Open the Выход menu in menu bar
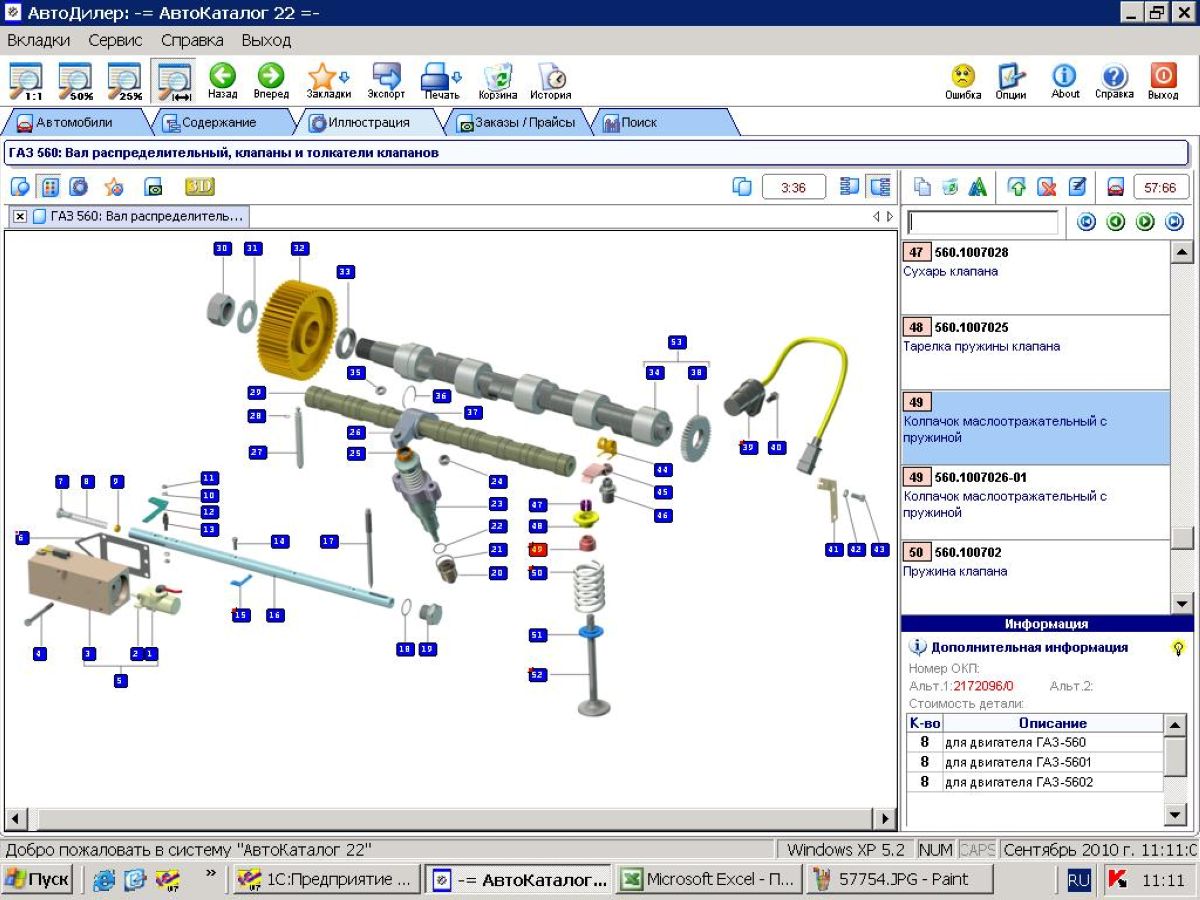The image size is (1200, 900). tap(266, 41)
